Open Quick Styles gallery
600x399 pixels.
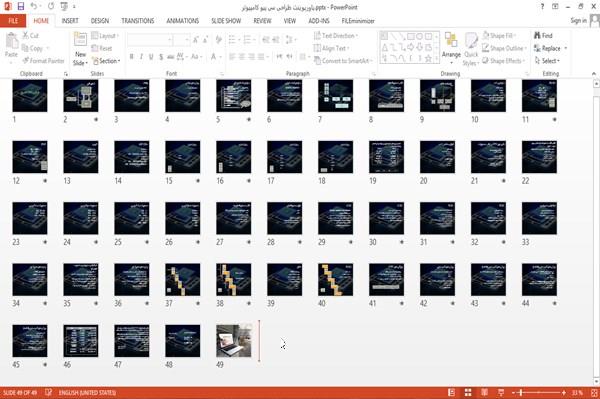tap(471, 49)
